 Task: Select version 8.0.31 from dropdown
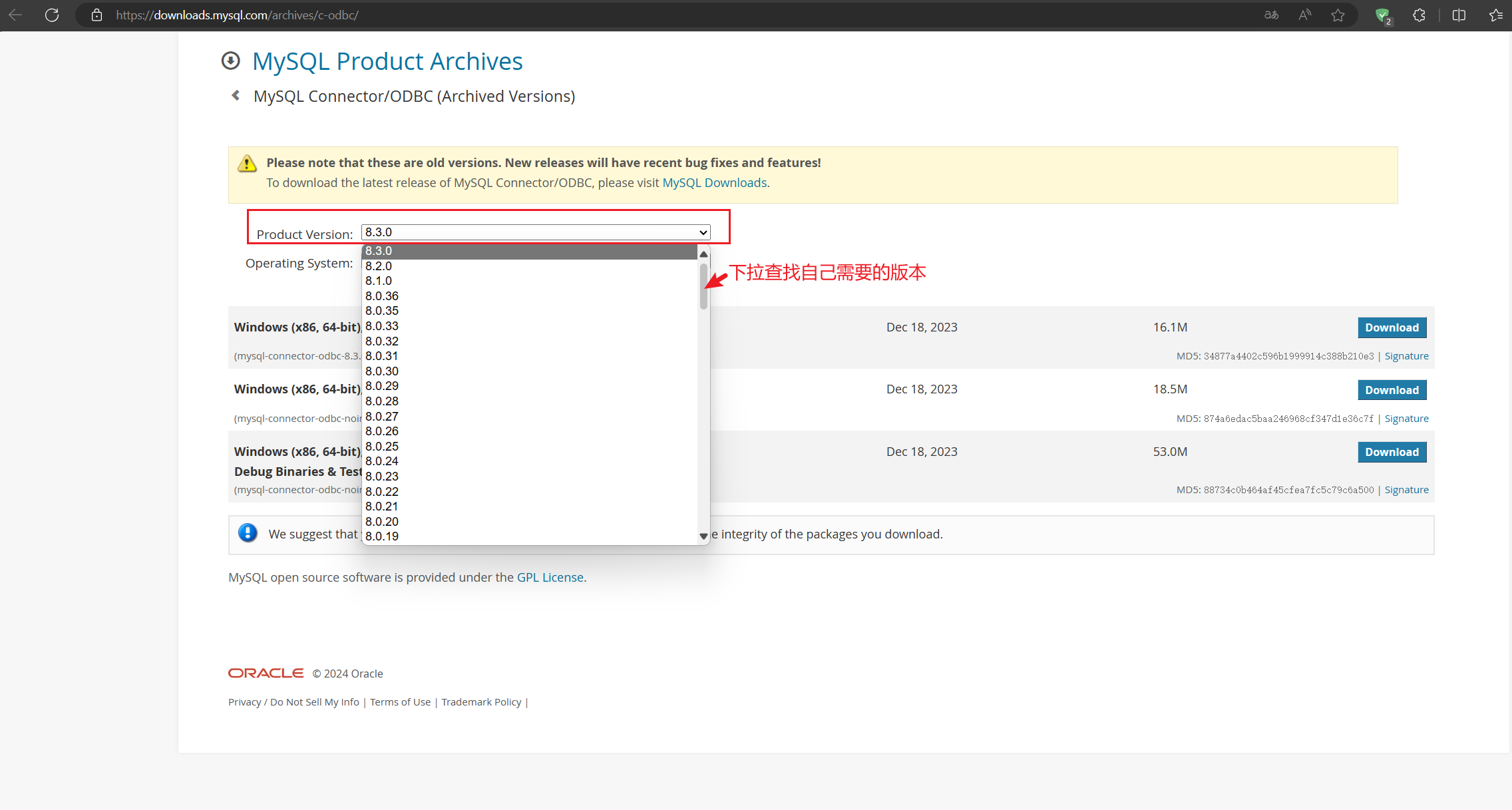click(383, 356)
